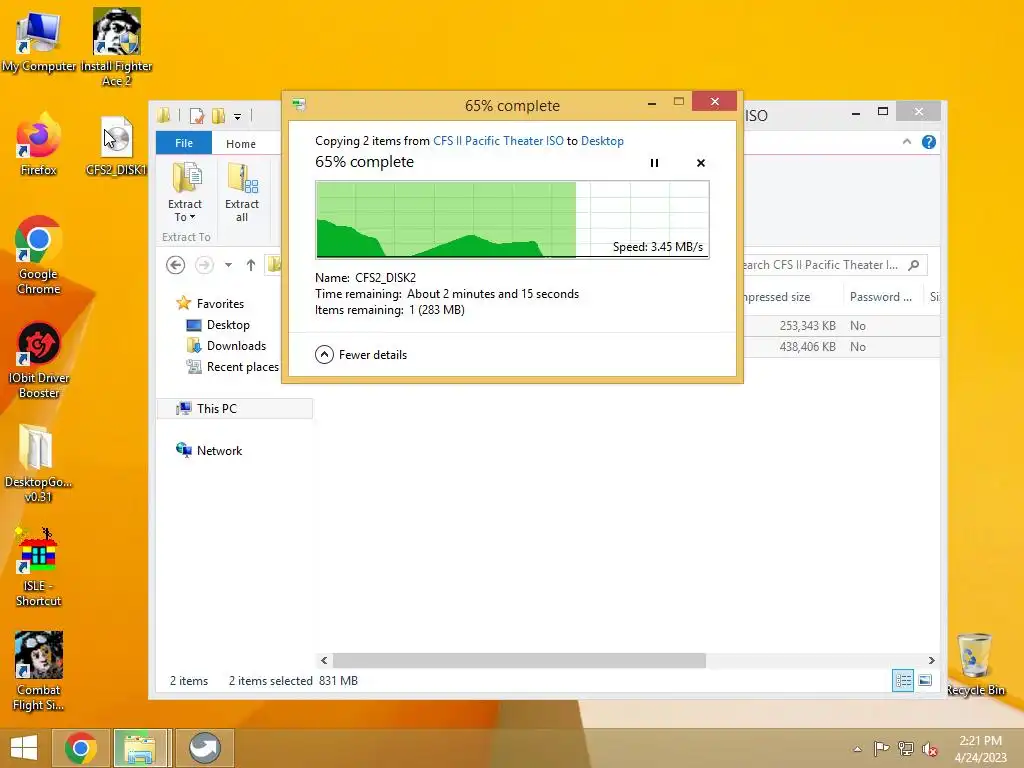Open Combat Flight Sim desktop shortcut
1024x768 pixels.
pyautogui.click(x=38, y=670)
